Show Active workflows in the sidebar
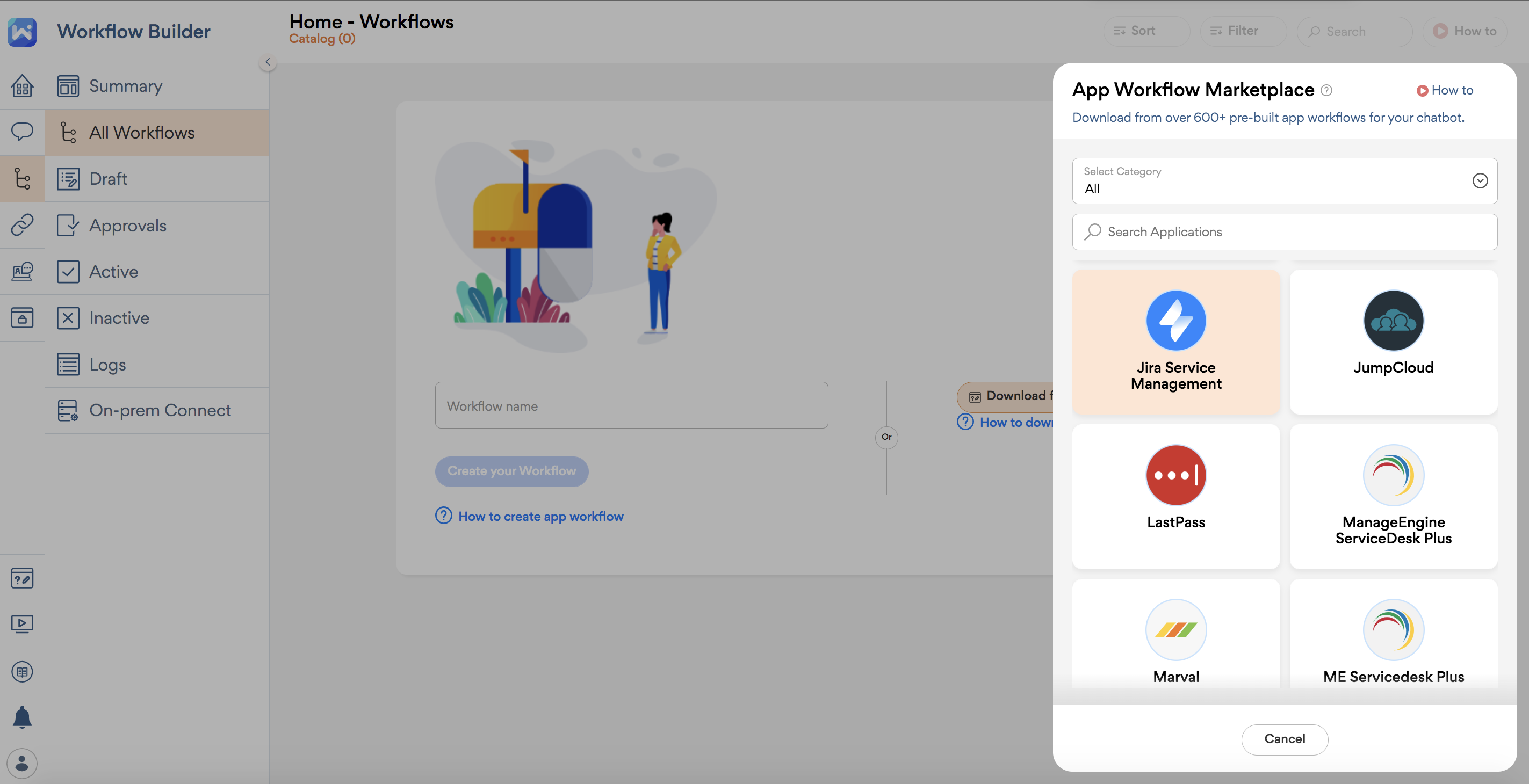1529x784 pixels. pyautogui.click(x=157, y=272)
